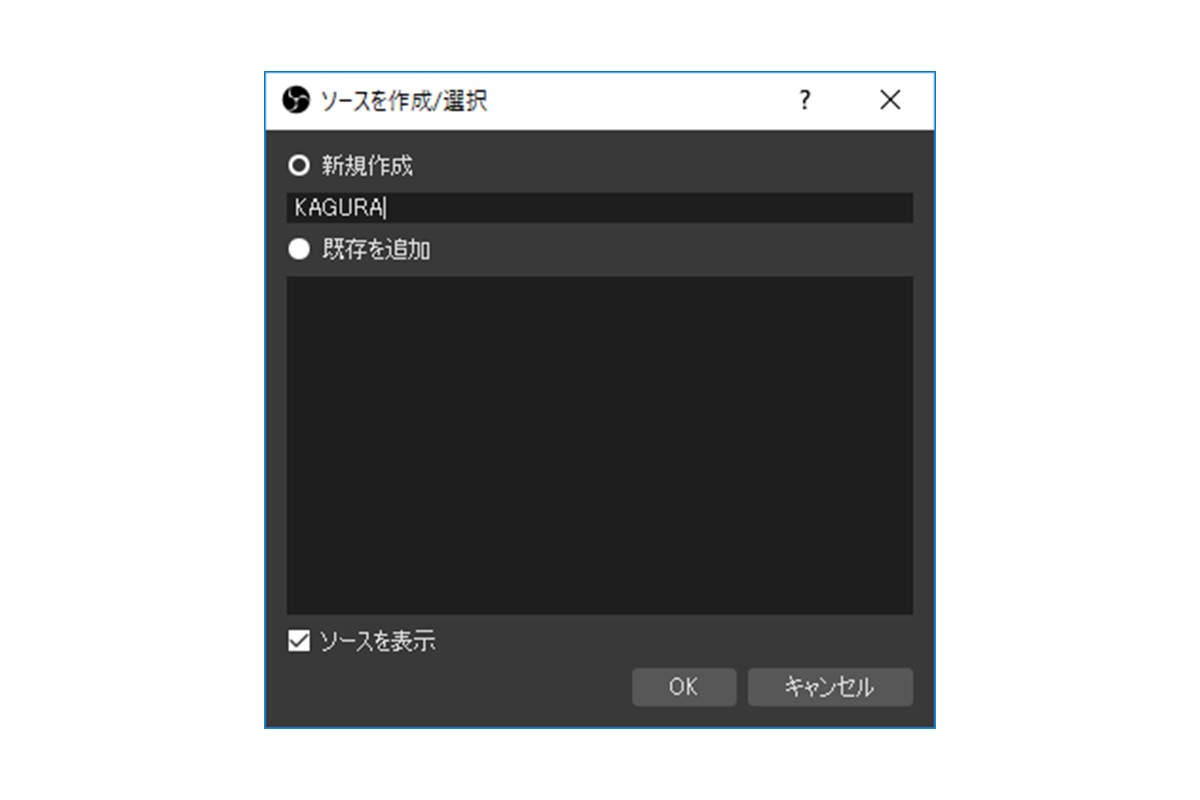The width and height of the screenshot is (1200, 800).
Task: Select the 新規作成 radio button
Action: coord(299,166)
